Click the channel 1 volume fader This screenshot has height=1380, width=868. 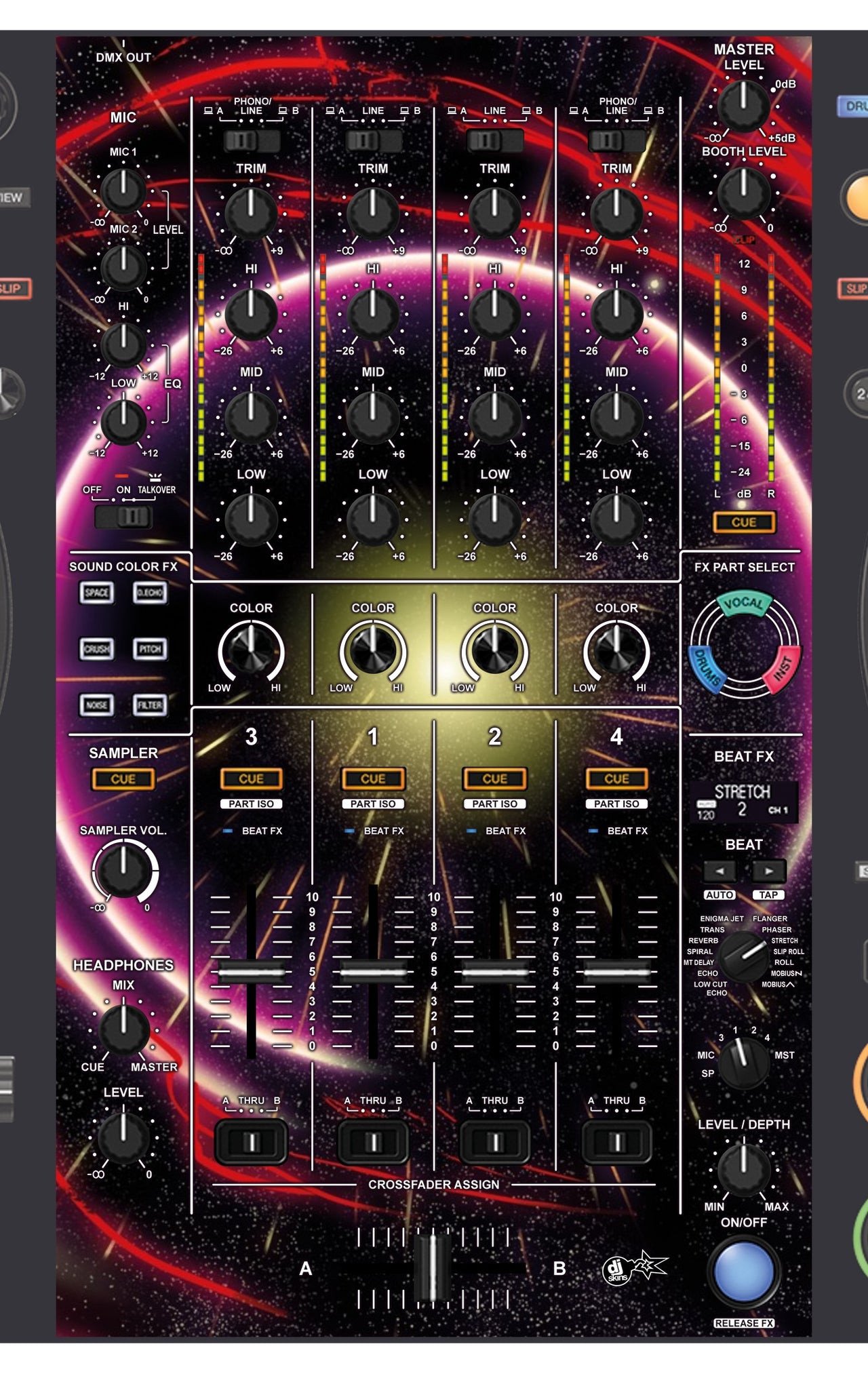click(373, 972)
